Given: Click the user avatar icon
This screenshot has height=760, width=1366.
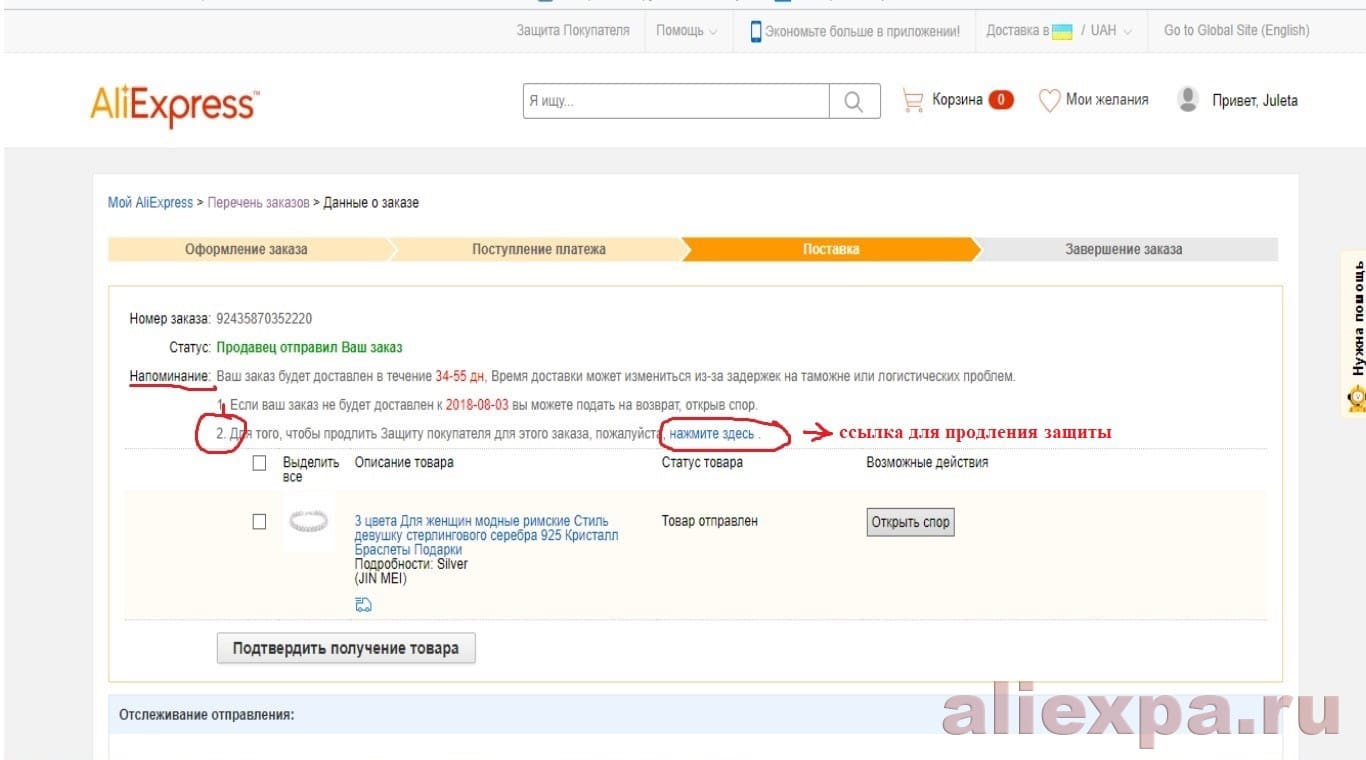Looking at the screenshot, I should pos(1188,99).
